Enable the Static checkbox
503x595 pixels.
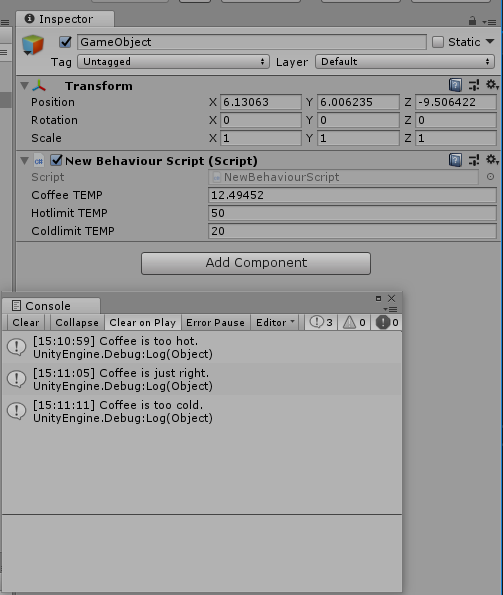coord(438,42)
